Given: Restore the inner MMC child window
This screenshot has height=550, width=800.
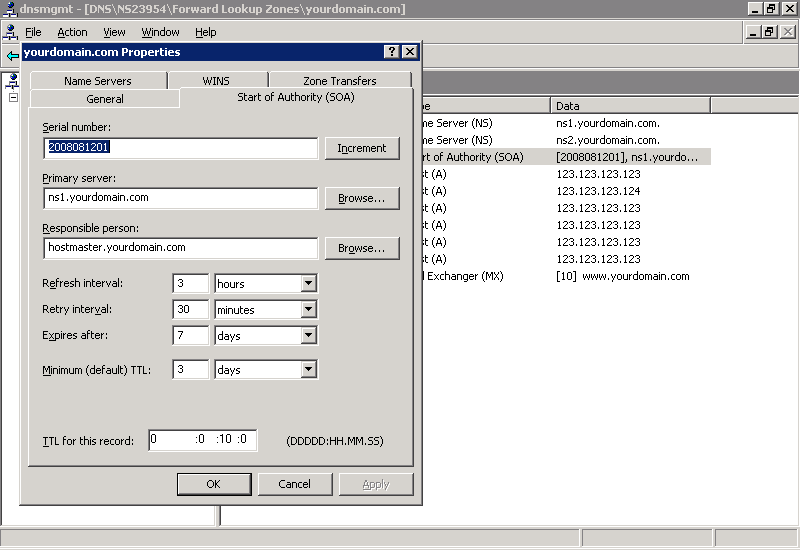Looking at the screenshot, I should point(769,32).
